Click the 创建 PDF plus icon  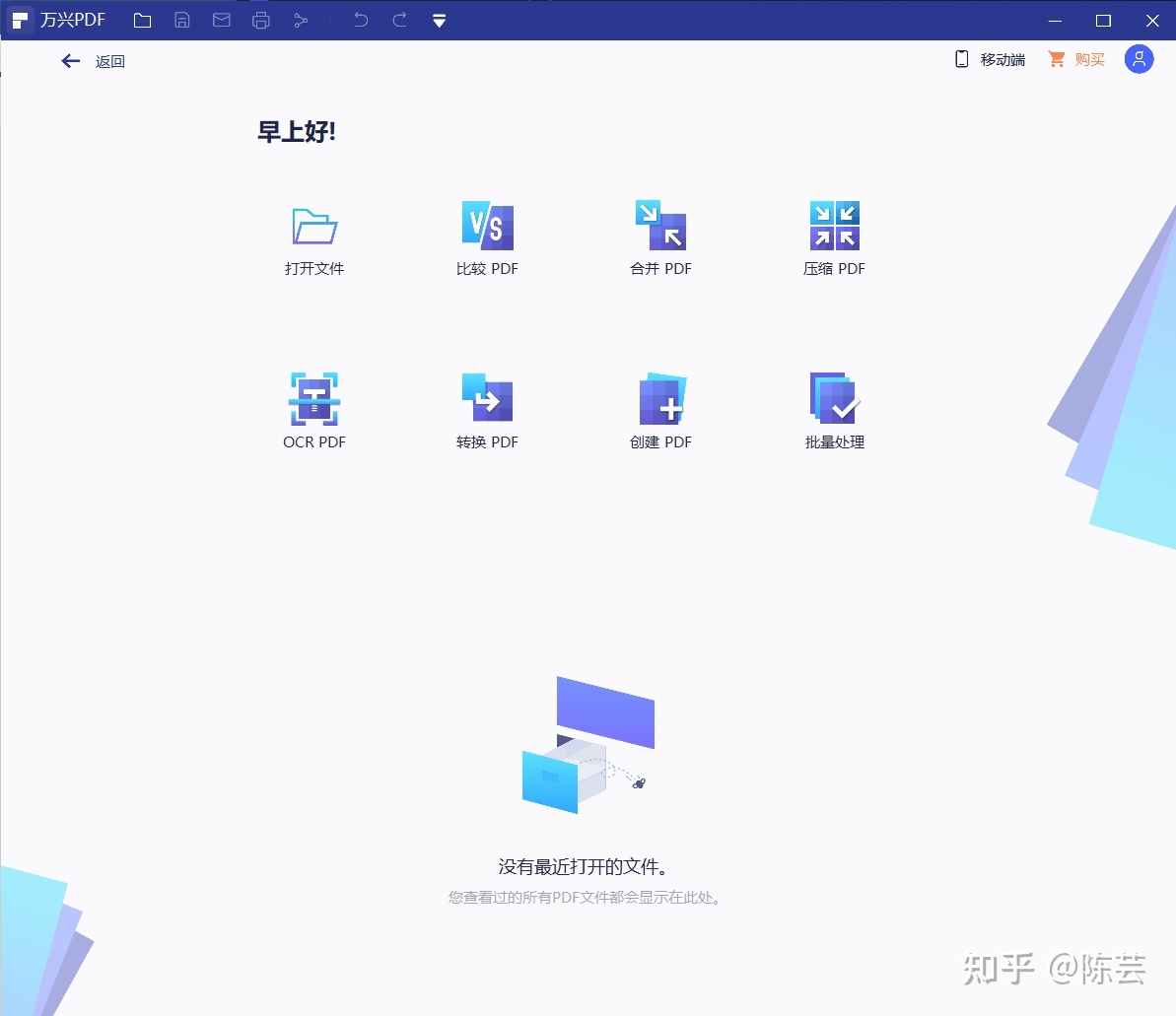click(662, 399)
